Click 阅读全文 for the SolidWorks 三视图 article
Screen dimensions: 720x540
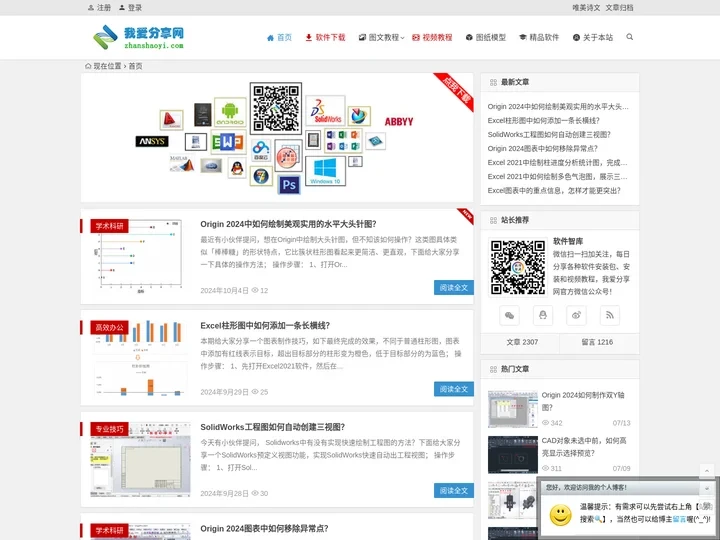[454, 490]
